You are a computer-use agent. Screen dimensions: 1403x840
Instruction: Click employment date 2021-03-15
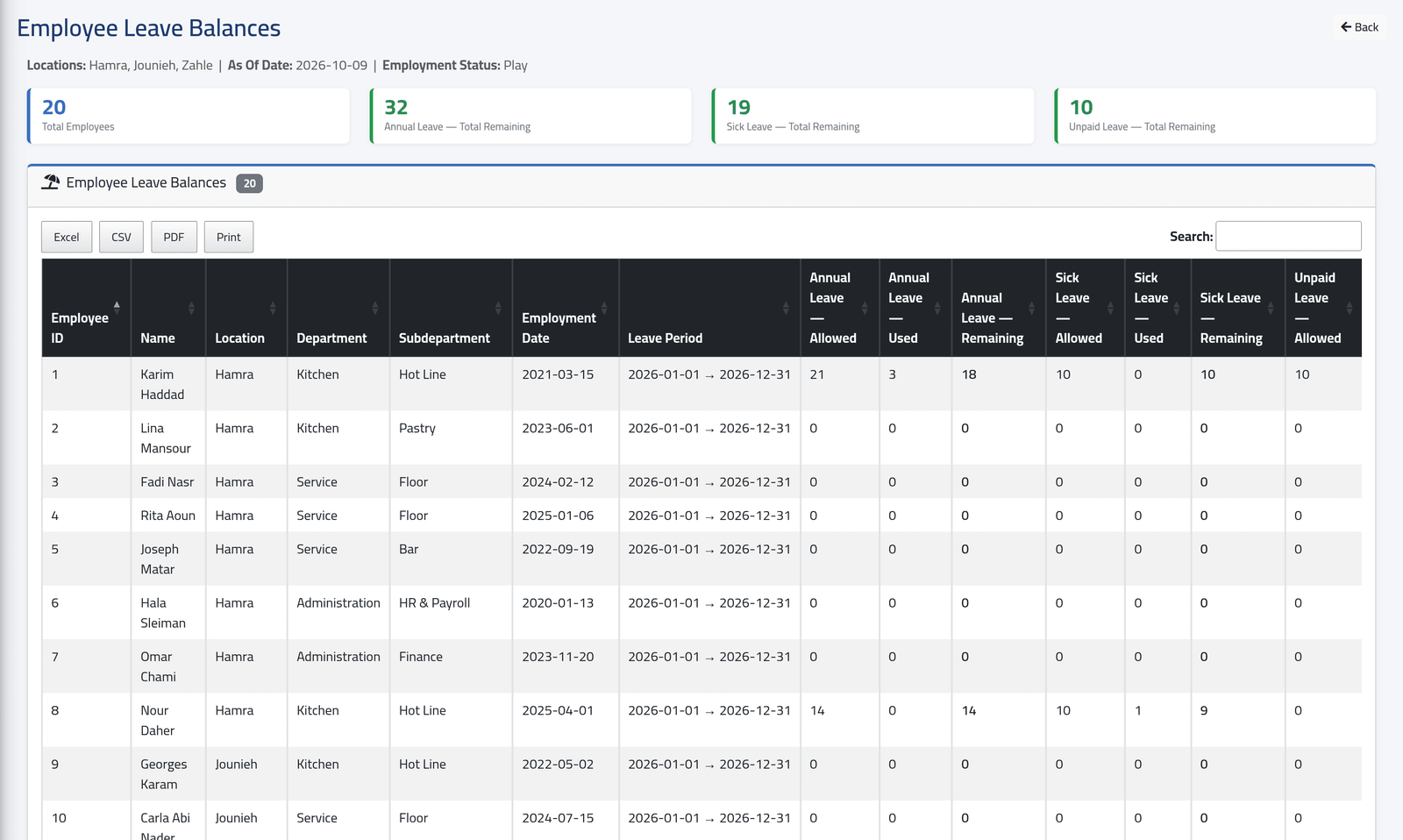click(x=558, y=374)
